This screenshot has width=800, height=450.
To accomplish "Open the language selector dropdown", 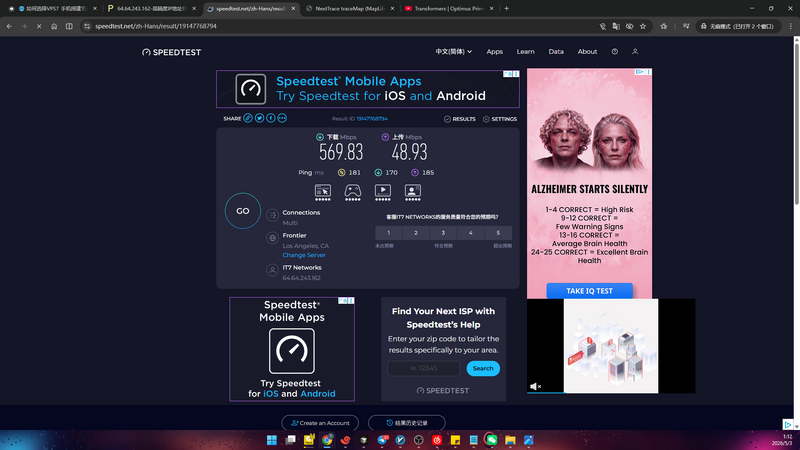I will (454, 52).
